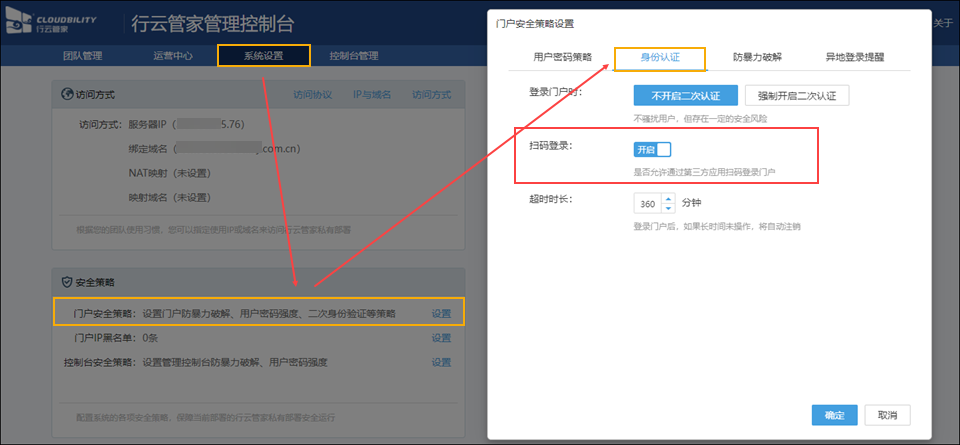Open 运营中心 navigation item
The width and height of the screenshot is (960, 445).
[173, 56]
